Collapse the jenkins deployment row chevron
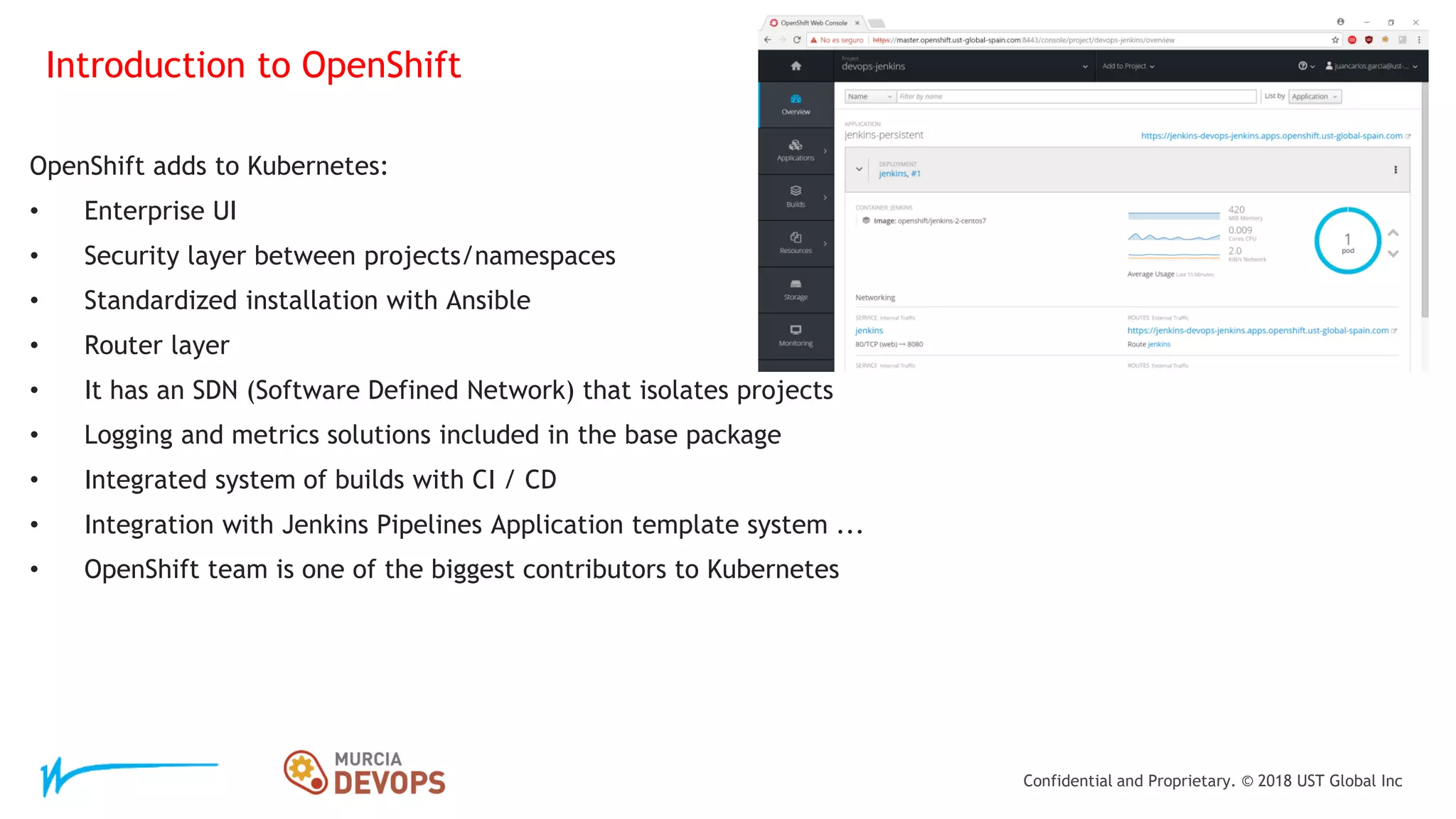The height and width of the screenshot is (819, 1456). [x=859, y=169]
